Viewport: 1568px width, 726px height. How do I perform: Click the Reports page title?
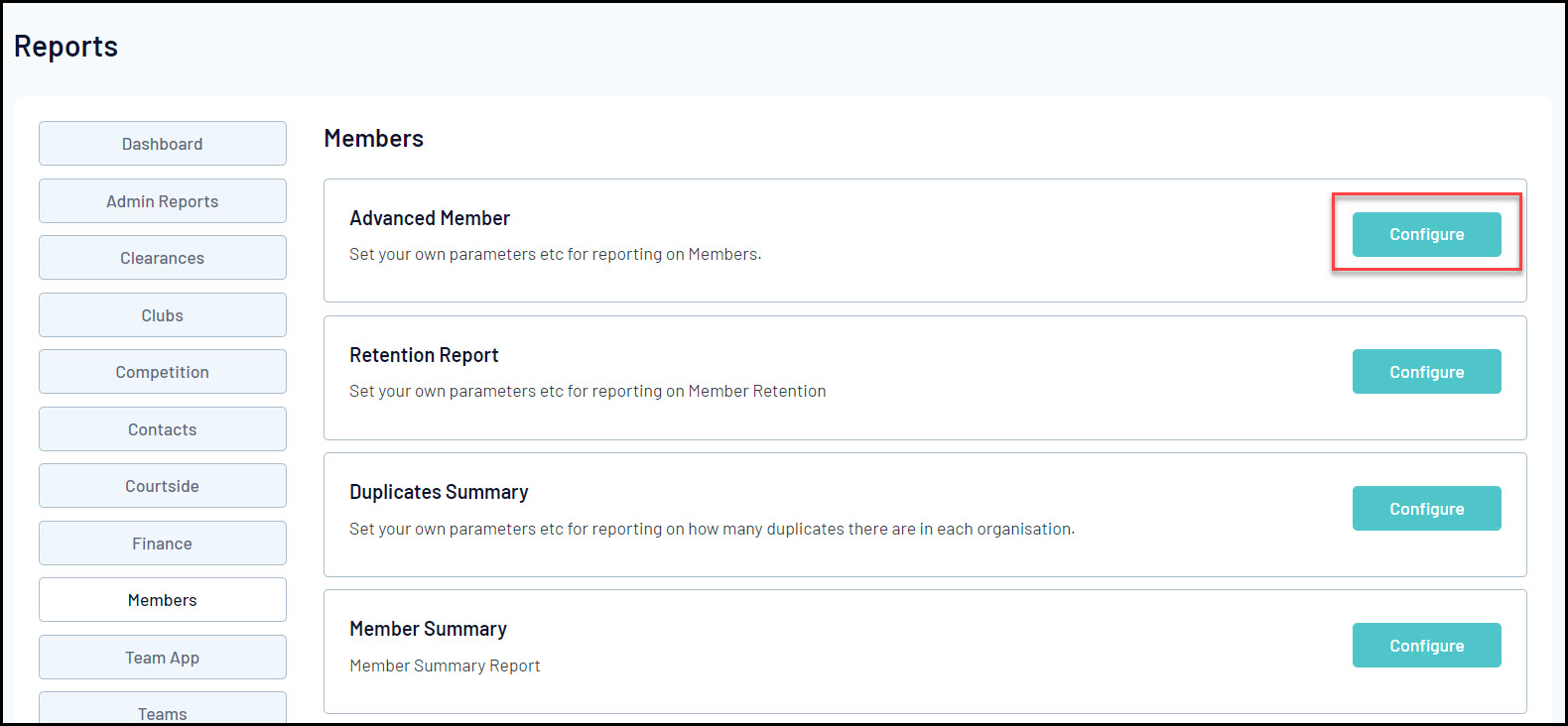tap(65, 47)
